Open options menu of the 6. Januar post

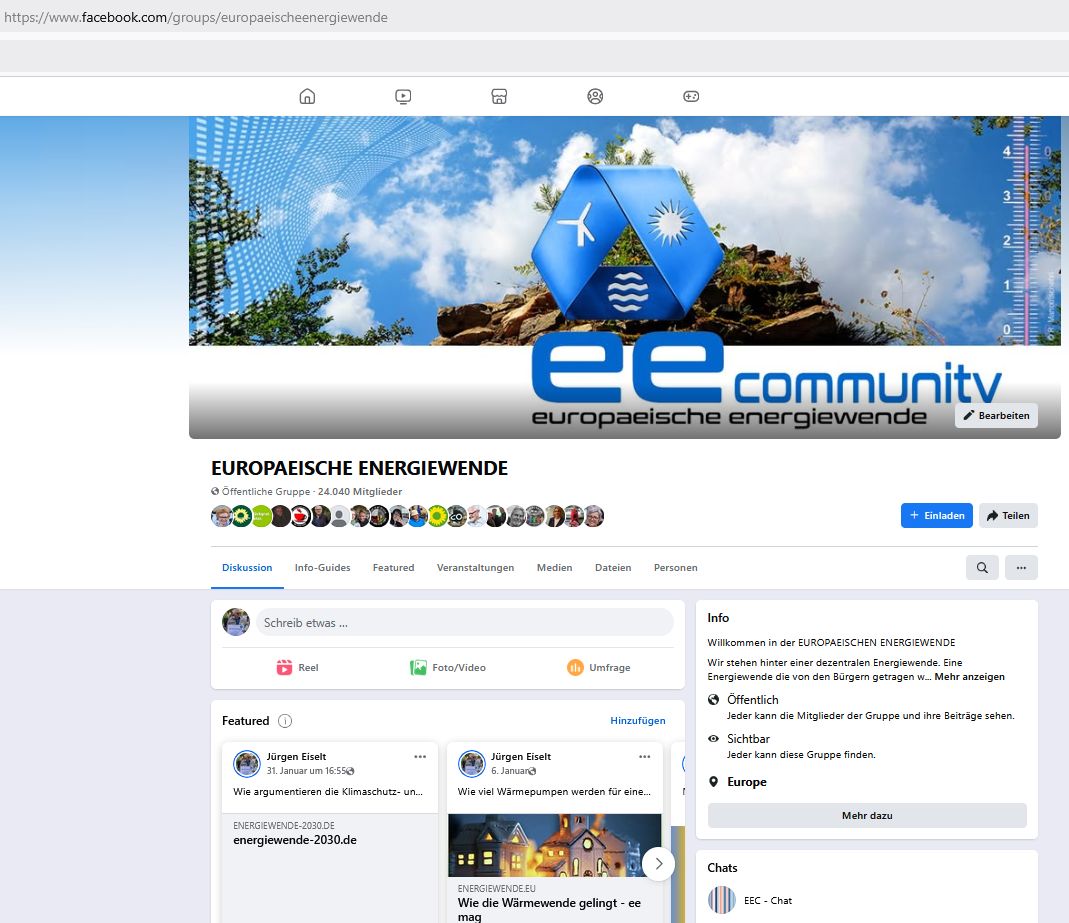tap(645, 757)
